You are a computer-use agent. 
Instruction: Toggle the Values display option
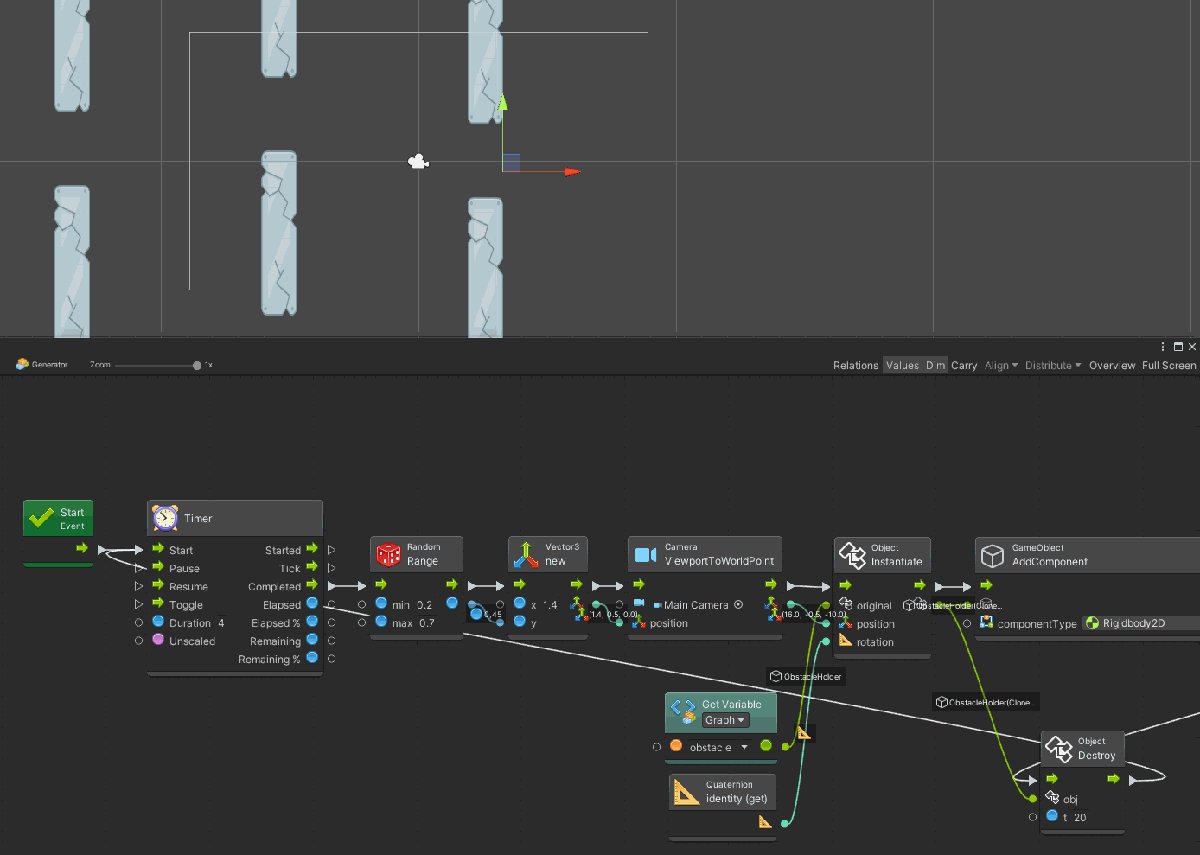[902, 365]
